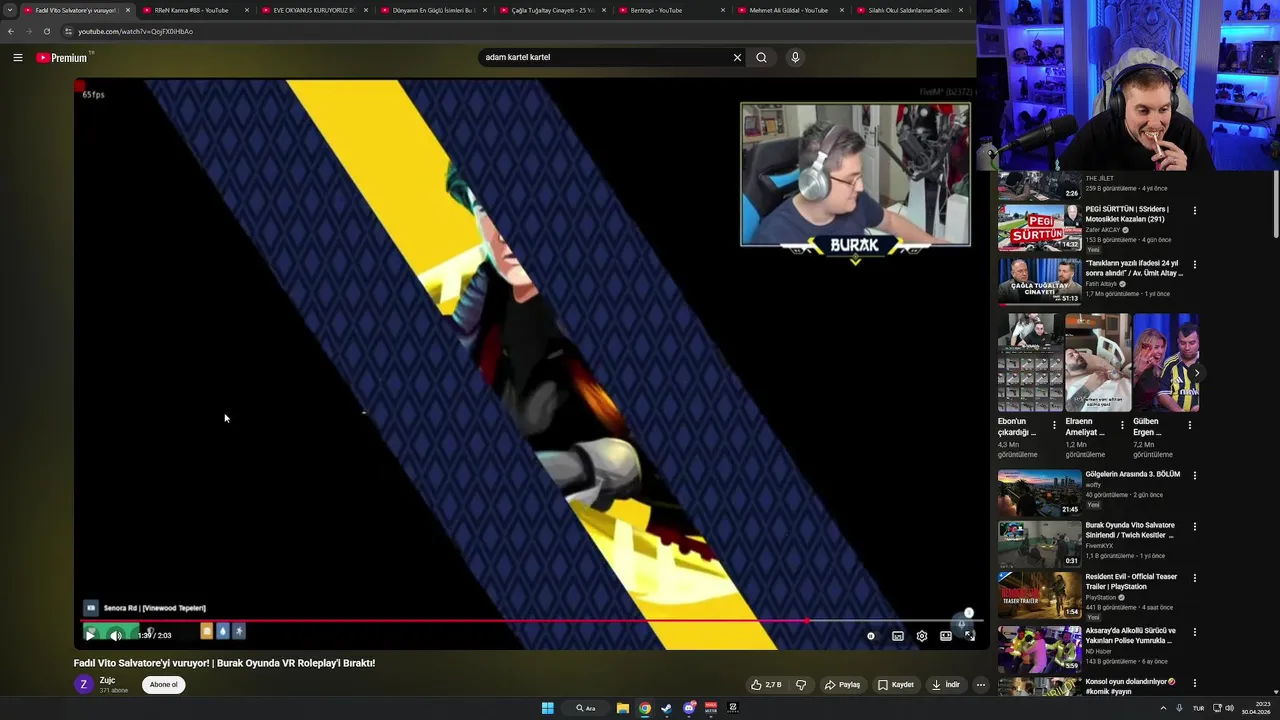Like the video (2,7 B)
This screenshot has width=1280, height=720.
[766, 685]
